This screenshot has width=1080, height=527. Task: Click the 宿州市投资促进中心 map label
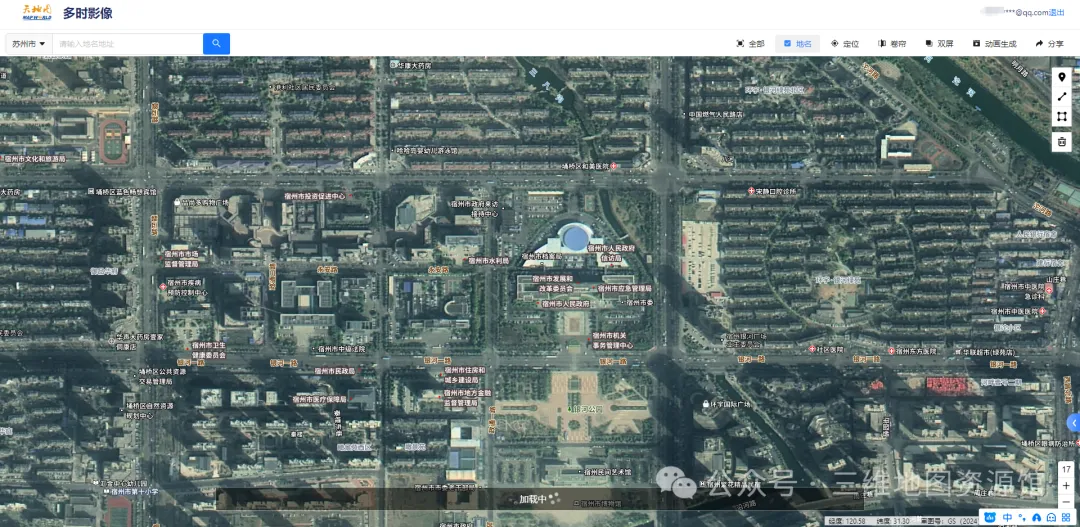(x=314, y=196)
